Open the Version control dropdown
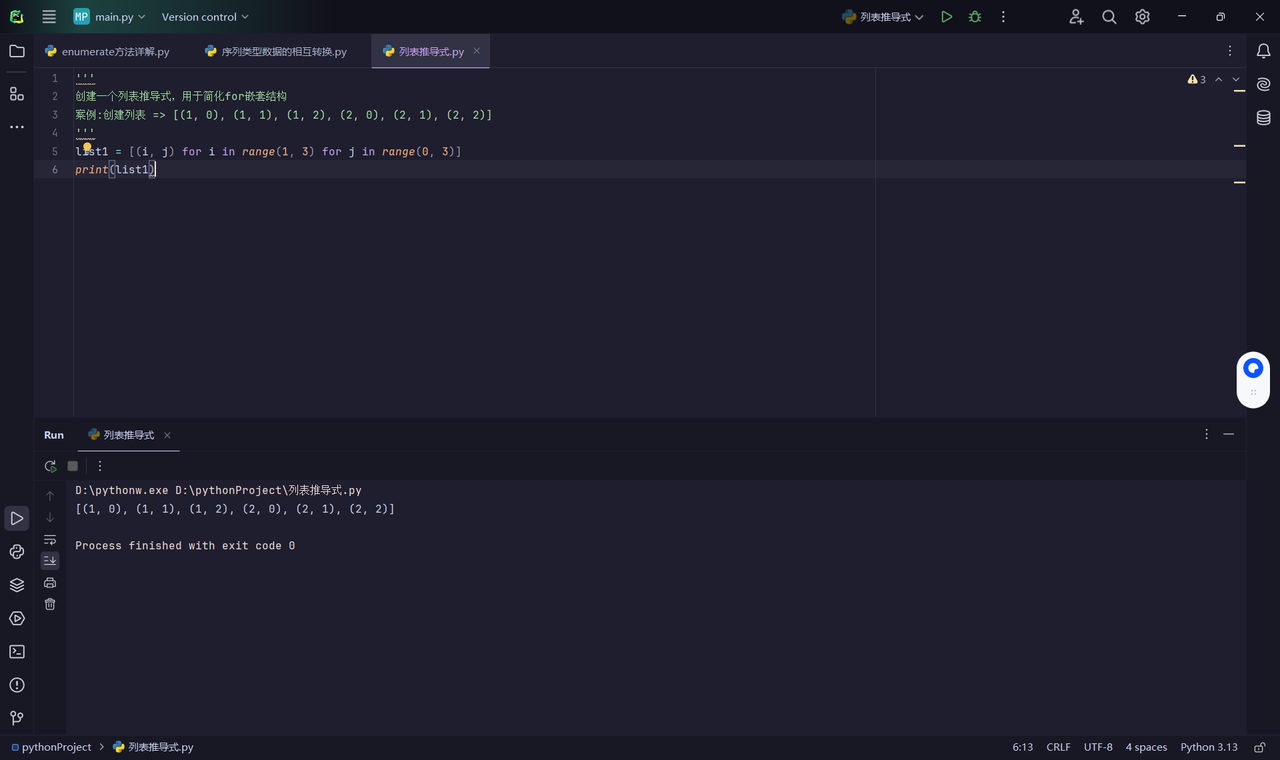The height and width of the screenshot is (760, 1280). [205, 17]
